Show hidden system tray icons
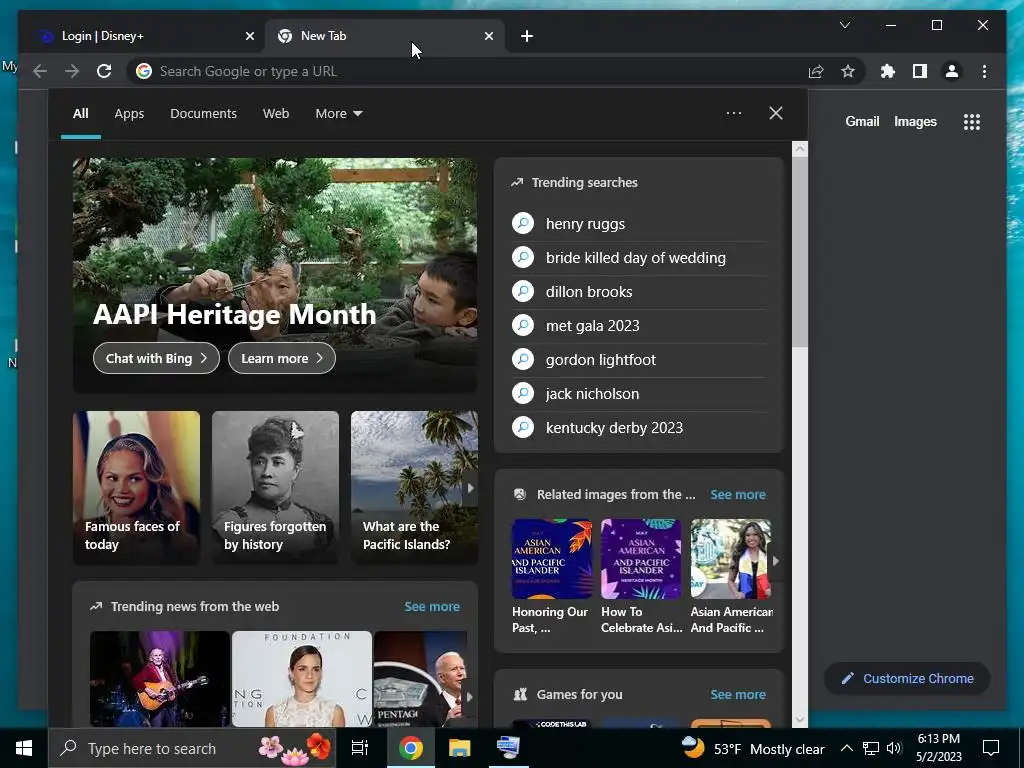This screenshot has width=1024, height=768. pos(846,748)
